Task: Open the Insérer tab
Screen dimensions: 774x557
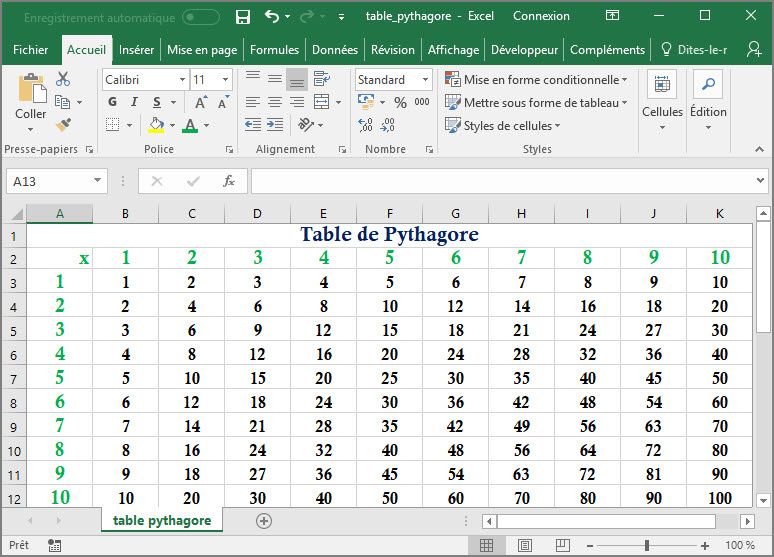Action: (136, 50)
